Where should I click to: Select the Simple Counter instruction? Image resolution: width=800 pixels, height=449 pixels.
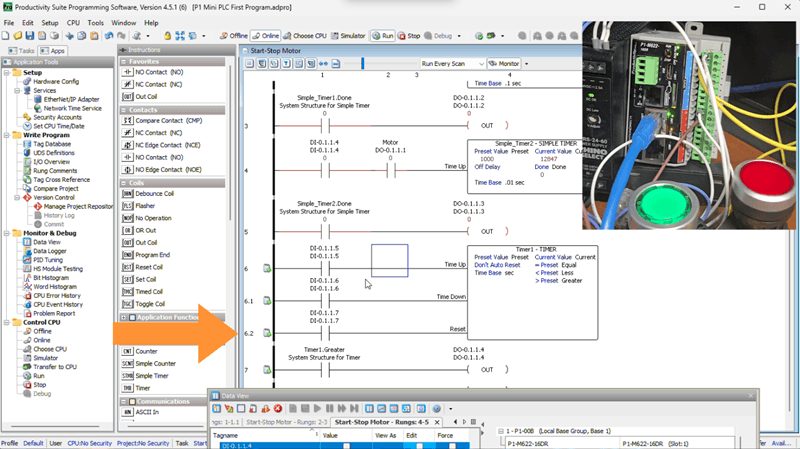click(x=149, y=363)
